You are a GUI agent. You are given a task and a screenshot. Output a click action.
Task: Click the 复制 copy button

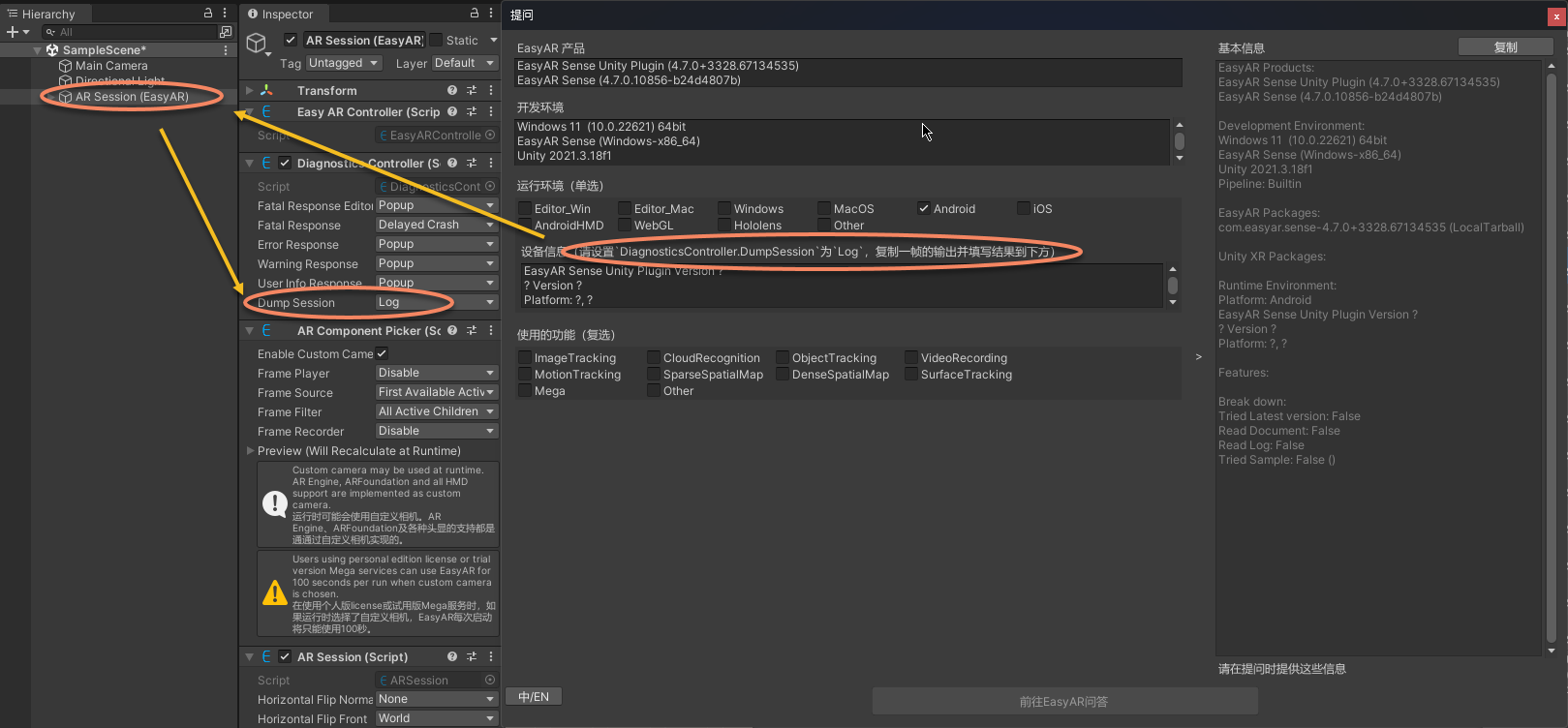coord(1505,47)
